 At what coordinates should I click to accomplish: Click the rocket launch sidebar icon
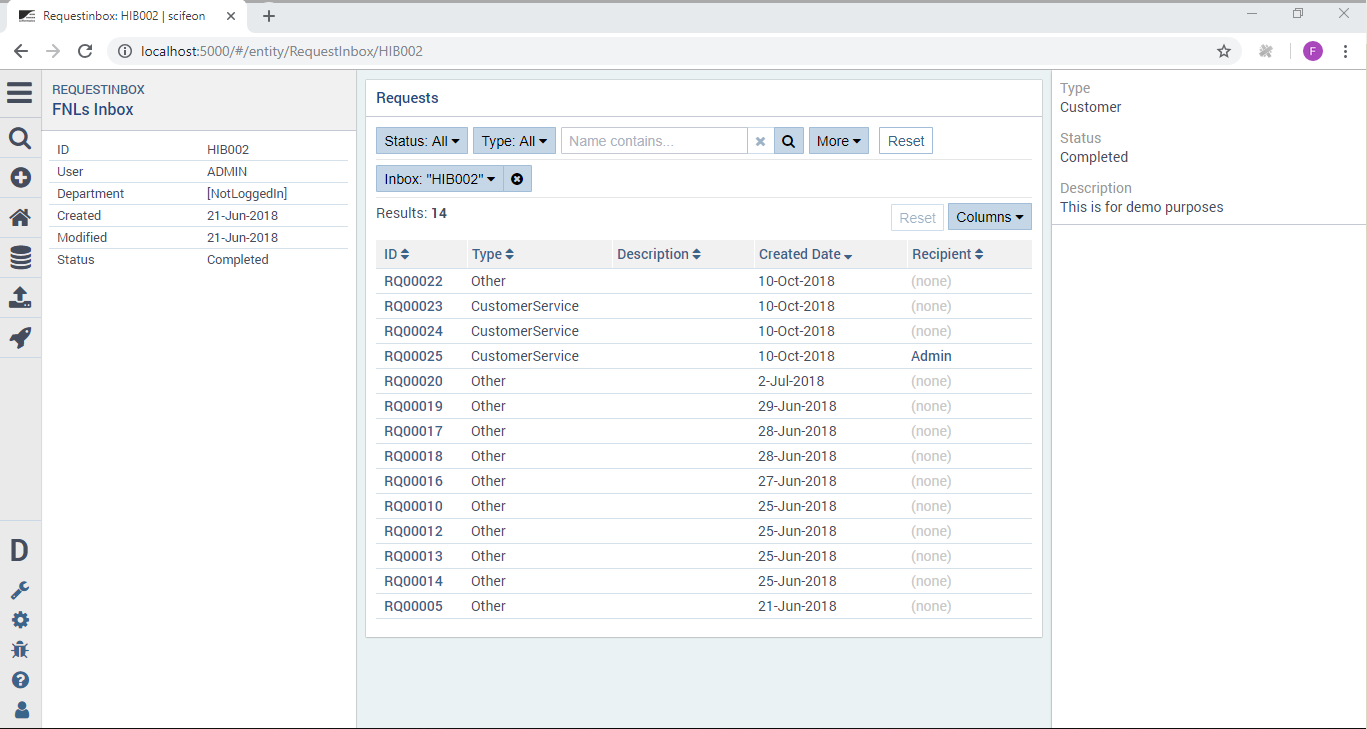20,338
